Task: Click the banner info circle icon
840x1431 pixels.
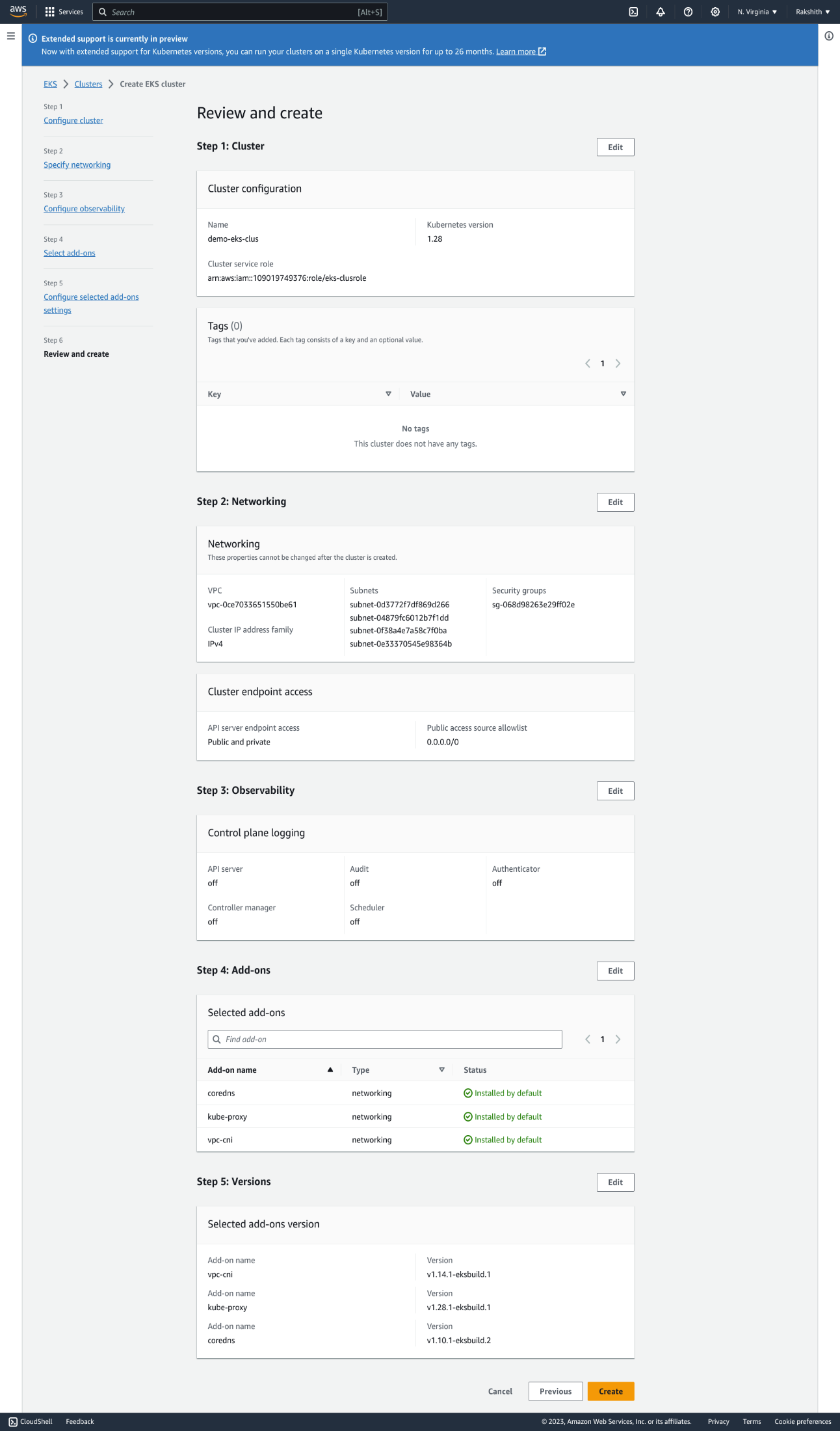Action: 33,38
